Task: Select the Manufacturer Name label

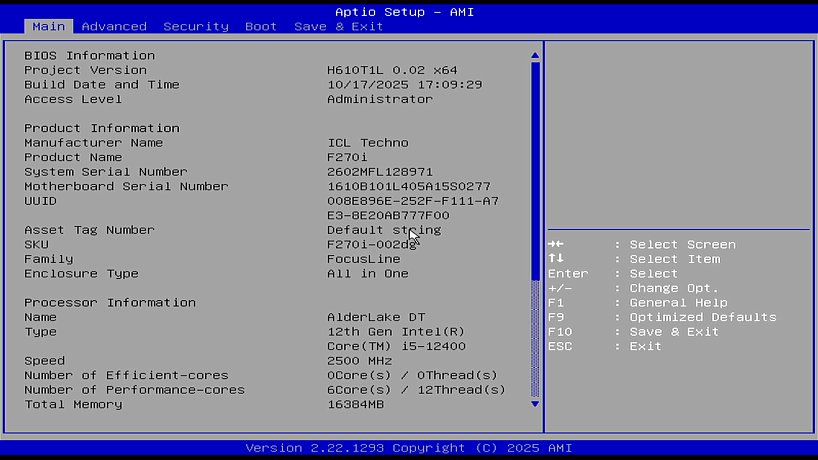Action: [93, 143]
